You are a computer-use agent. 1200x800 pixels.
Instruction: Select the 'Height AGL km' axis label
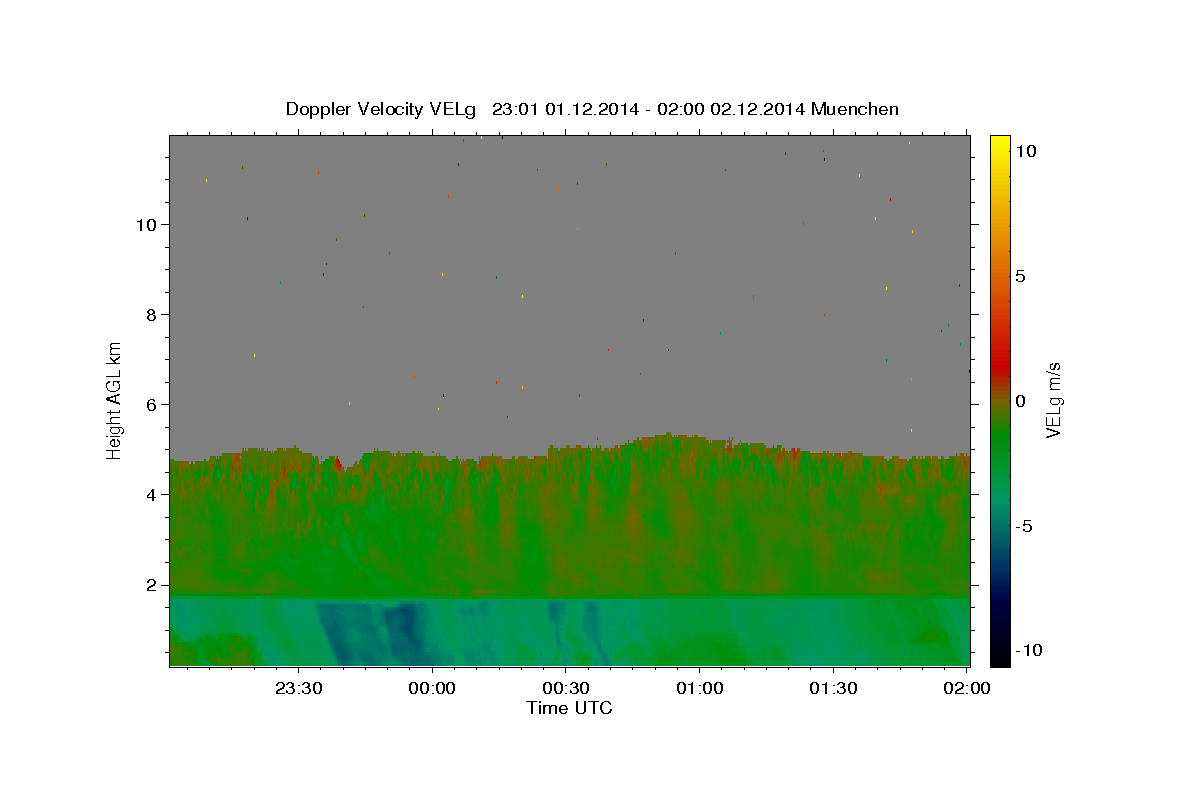pyautogui.click(x=115, y=400)
